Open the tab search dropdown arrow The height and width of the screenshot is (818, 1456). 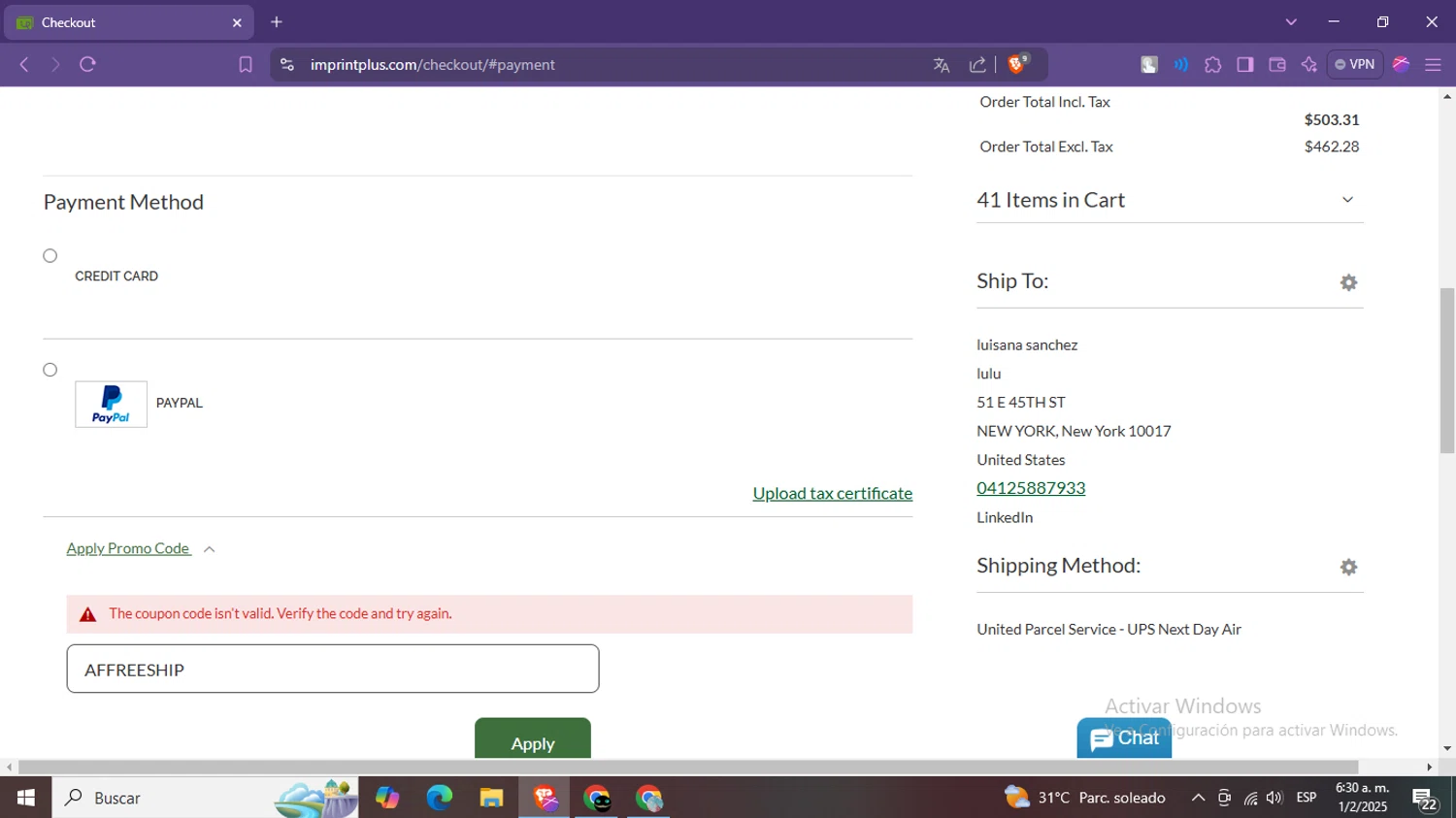pyautogui.click(x=1291, y=21)
